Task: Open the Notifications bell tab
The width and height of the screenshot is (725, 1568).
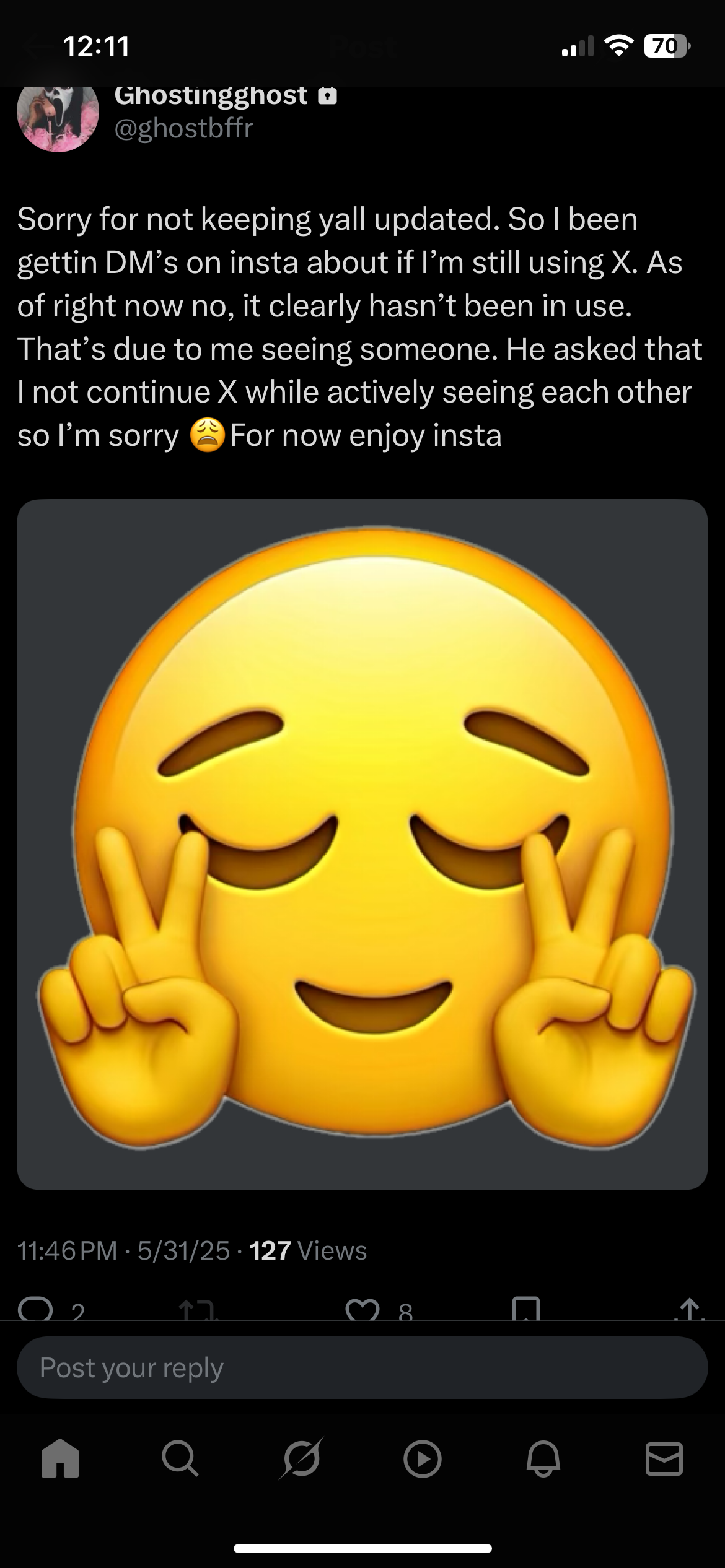Action: pos(543,1460)
